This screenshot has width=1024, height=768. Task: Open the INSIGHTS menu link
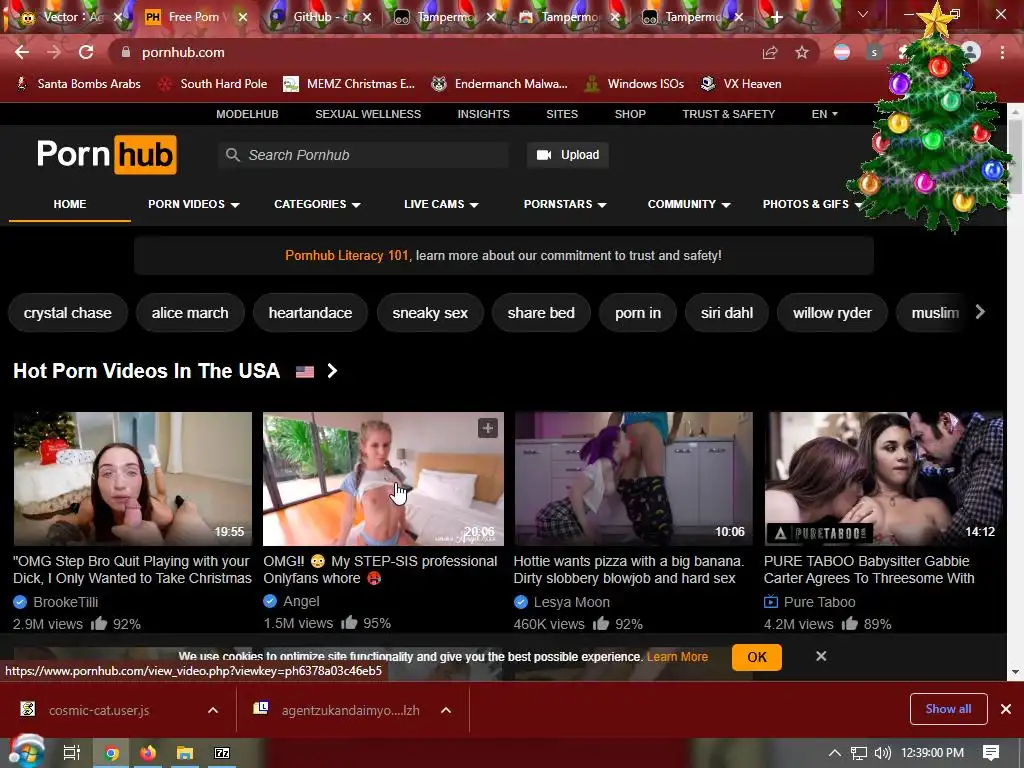[483, 114]
